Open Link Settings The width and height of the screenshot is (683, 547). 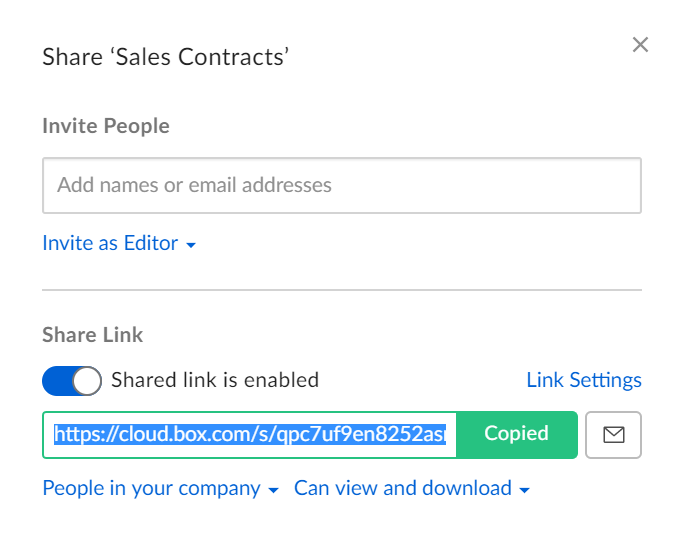(584, 380)
